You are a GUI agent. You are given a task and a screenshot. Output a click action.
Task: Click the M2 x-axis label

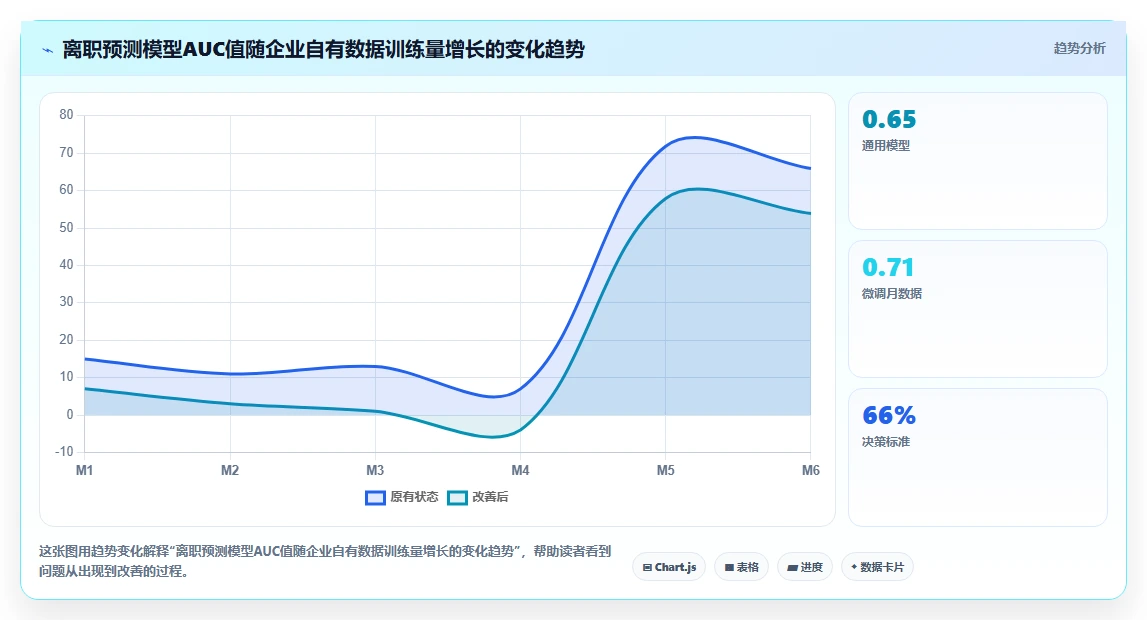point(230,470)
